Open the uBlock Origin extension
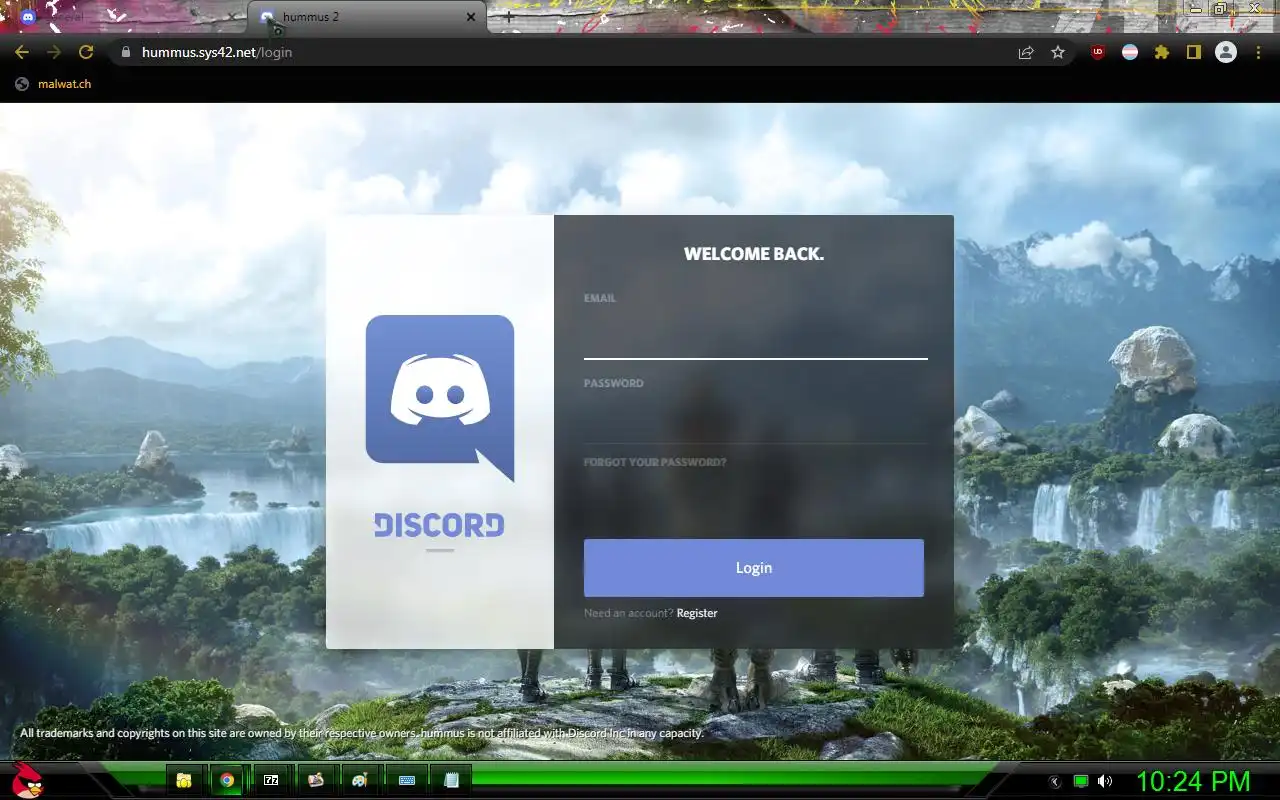 (1098, 52)
